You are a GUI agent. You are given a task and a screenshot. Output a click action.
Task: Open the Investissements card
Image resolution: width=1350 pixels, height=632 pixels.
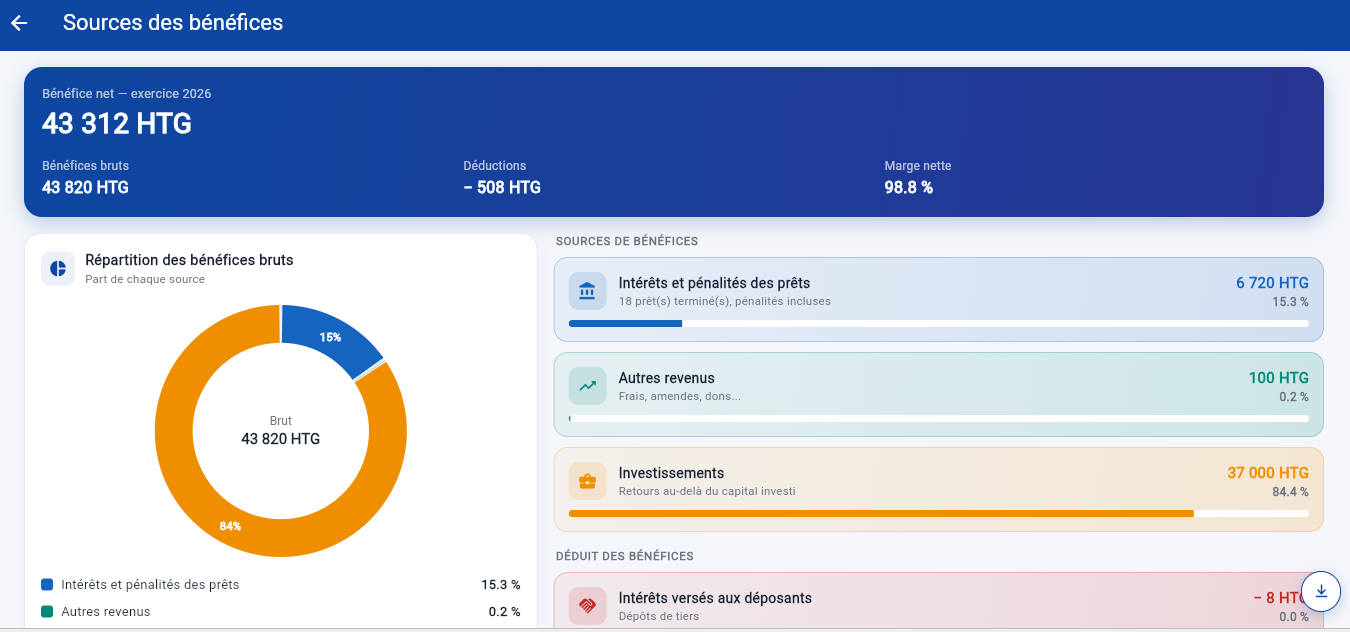tap(938, 489)
